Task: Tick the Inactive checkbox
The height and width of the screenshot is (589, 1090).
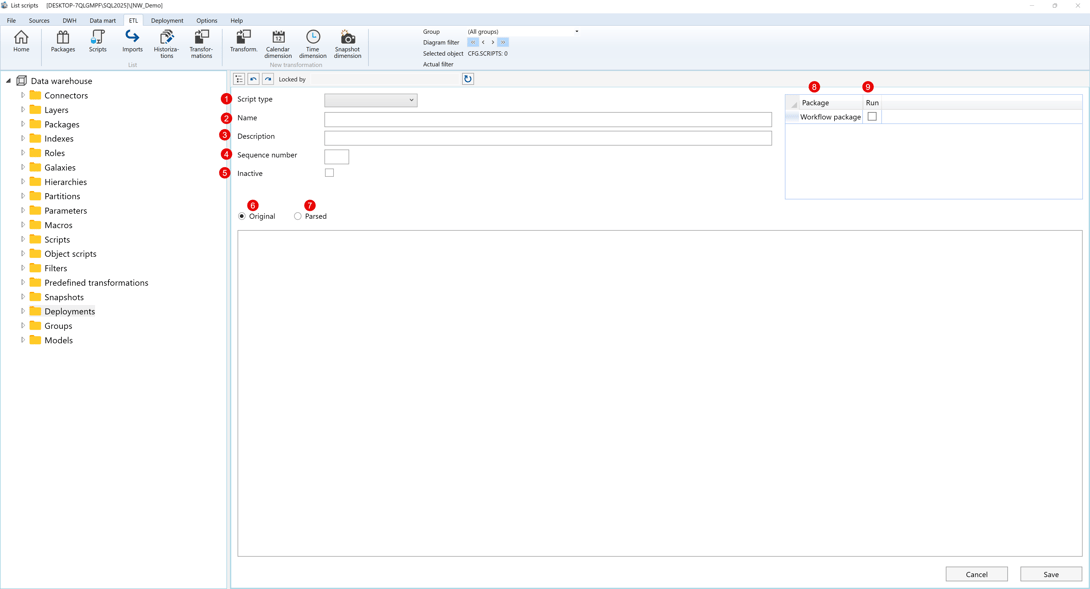Action: coord(329,173)
